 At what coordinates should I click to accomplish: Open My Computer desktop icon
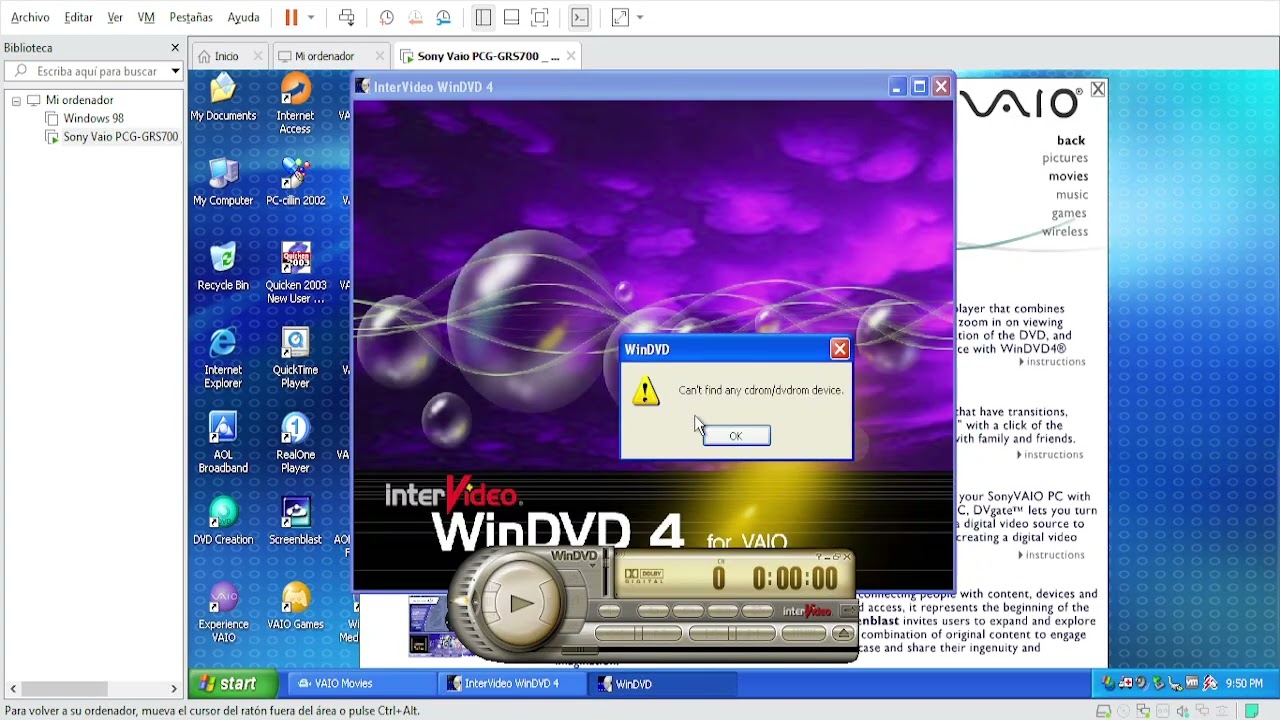(x=223, y=183)
